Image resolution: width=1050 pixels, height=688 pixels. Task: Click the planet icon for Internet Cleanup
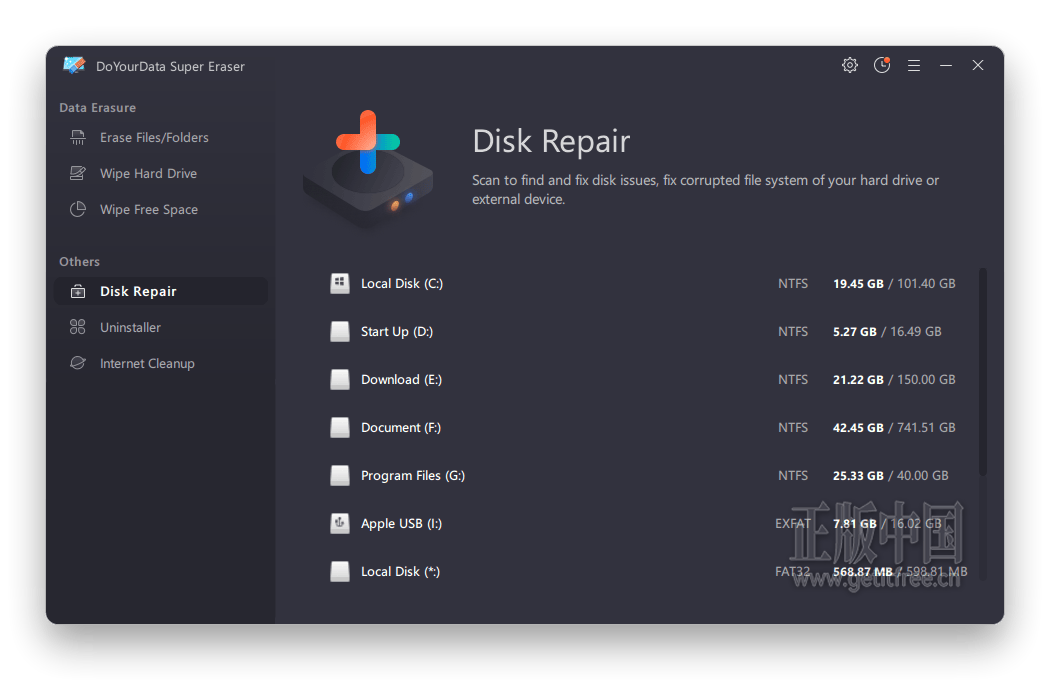pyautogui.click(x=78, y=363)
